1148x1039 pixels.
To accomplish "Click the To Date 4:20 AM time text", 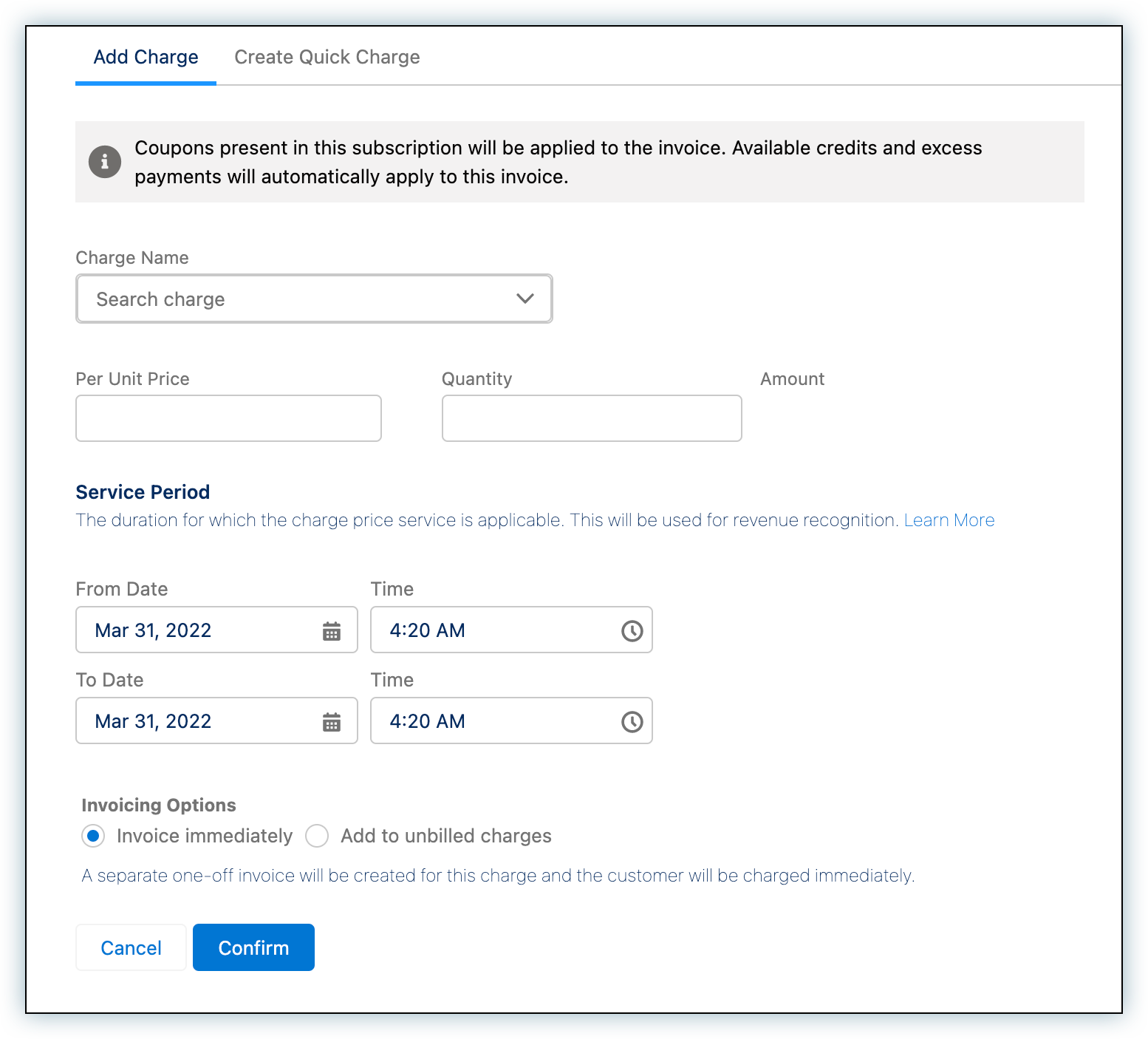I will pos(428,721).
